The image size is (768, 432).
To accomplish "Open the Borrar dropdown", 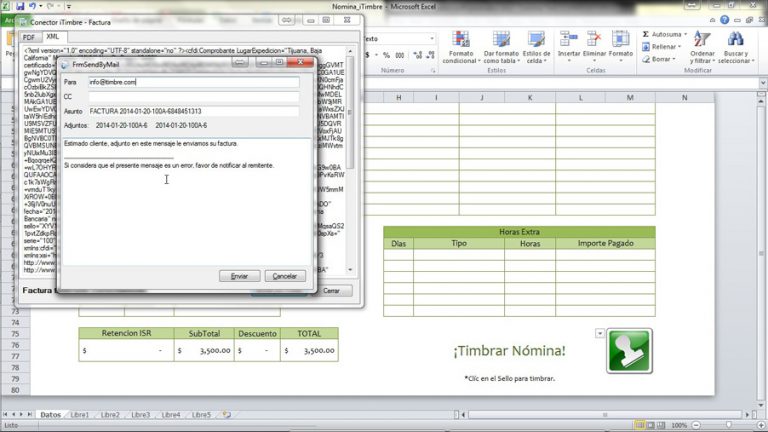I will click(x=676, y=58).
